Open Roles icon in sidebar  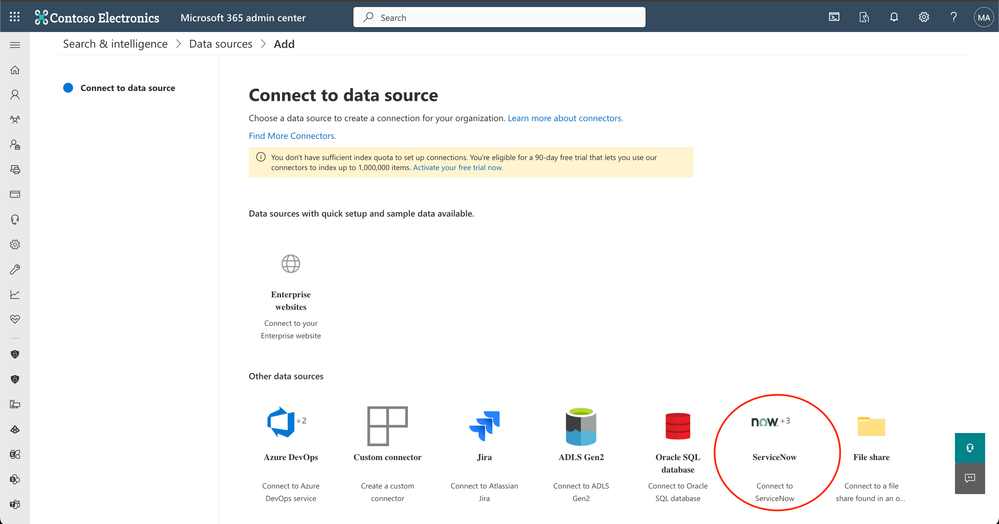tap(15, 145)
